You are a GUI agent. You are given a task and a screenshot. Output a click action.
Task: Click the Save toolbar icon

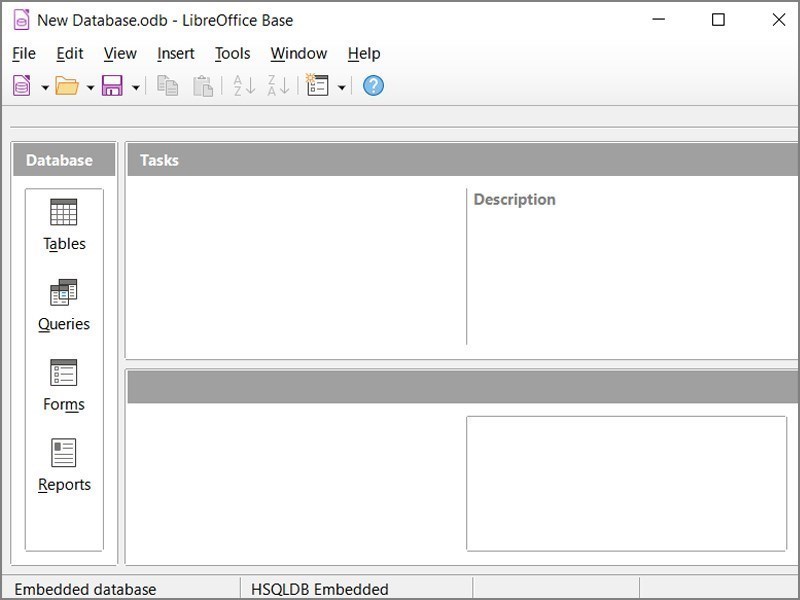coord(112,86)
